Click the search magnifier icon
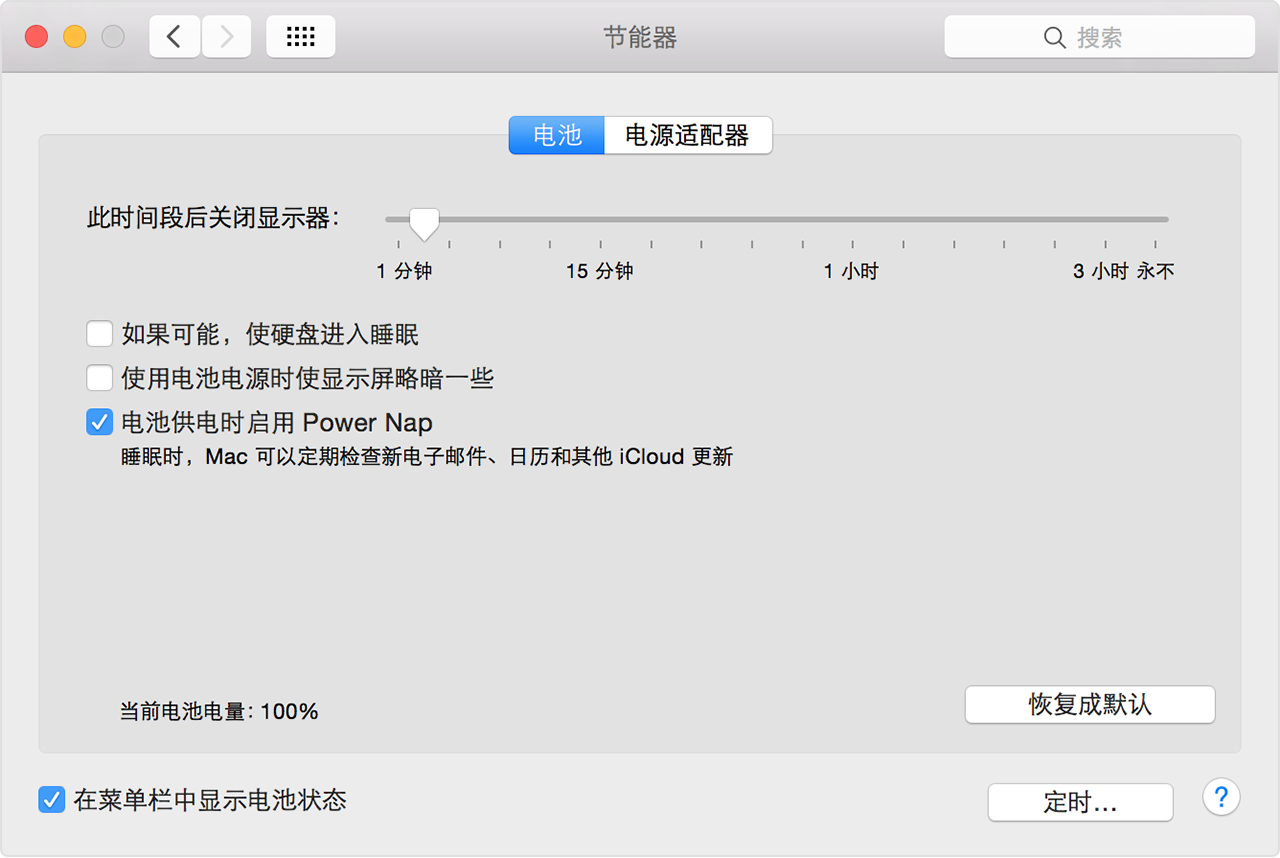Viewport: 1280px width, 858px height. tap(1055, 37)
